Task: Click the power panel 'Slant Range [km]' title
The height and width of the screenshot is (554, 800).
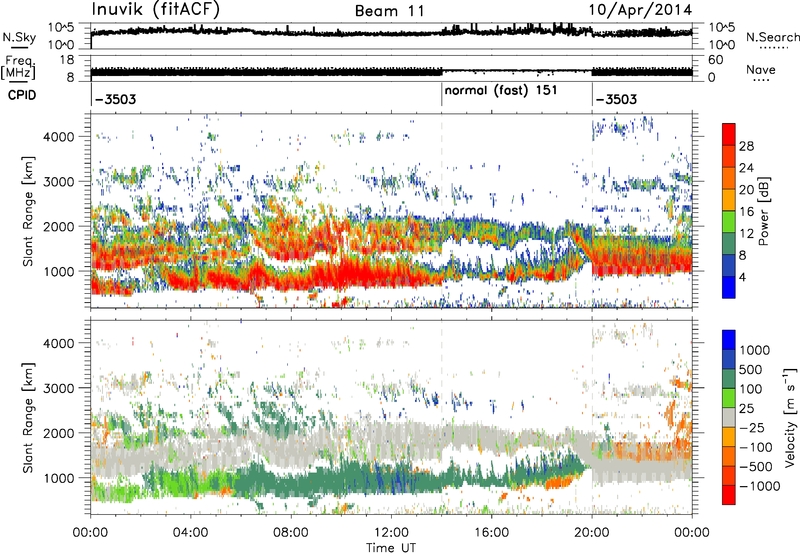Action: tap(28, 211)
